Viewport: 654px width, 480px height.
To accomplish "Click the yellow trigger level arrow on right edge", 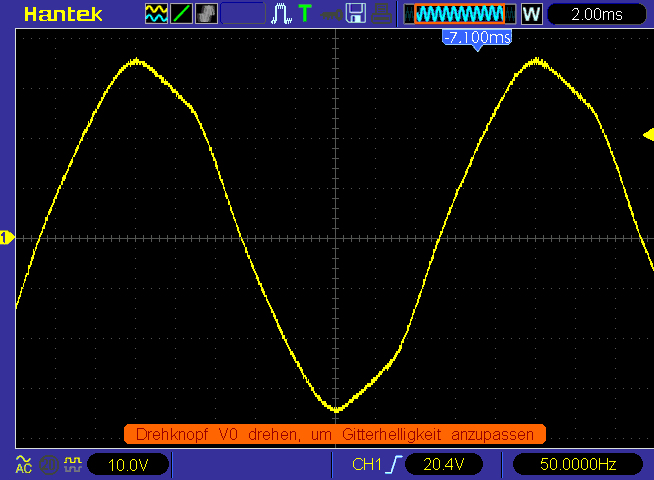I will click(647, 136).
